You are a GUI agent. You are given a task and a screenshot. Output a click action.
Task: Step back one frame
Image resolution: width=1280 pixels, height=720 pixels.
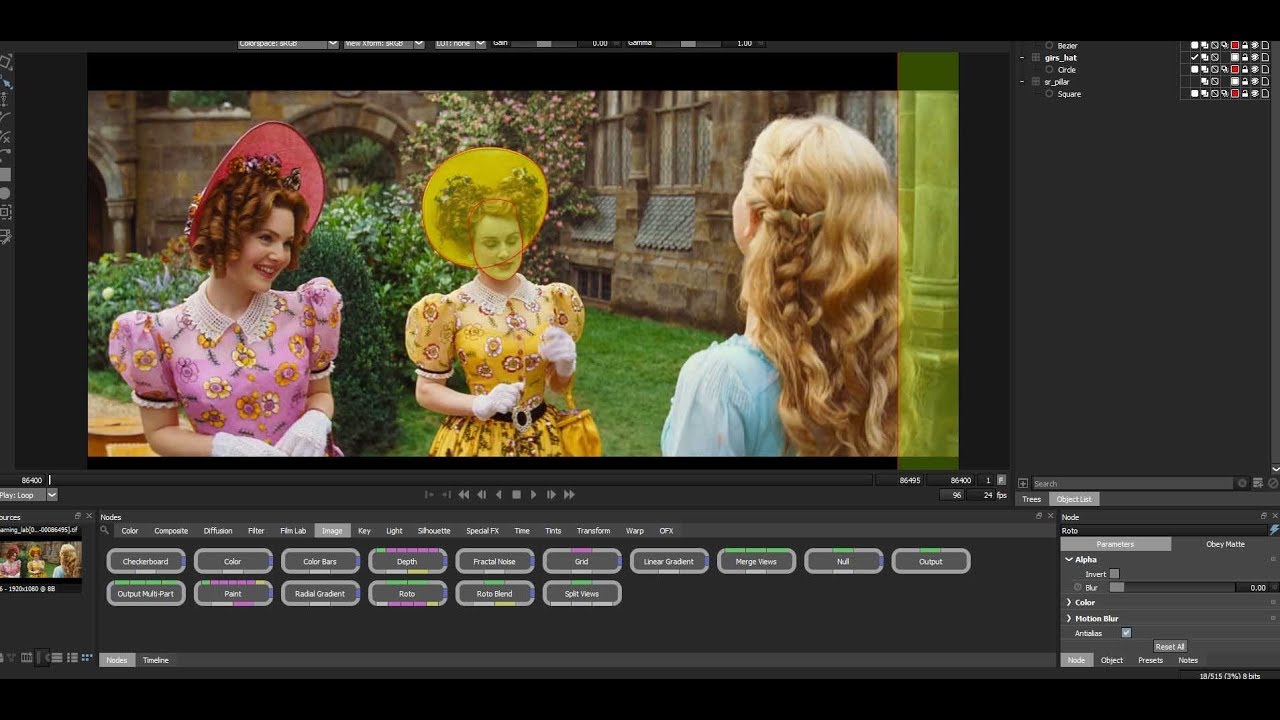(x=481, y=494)
